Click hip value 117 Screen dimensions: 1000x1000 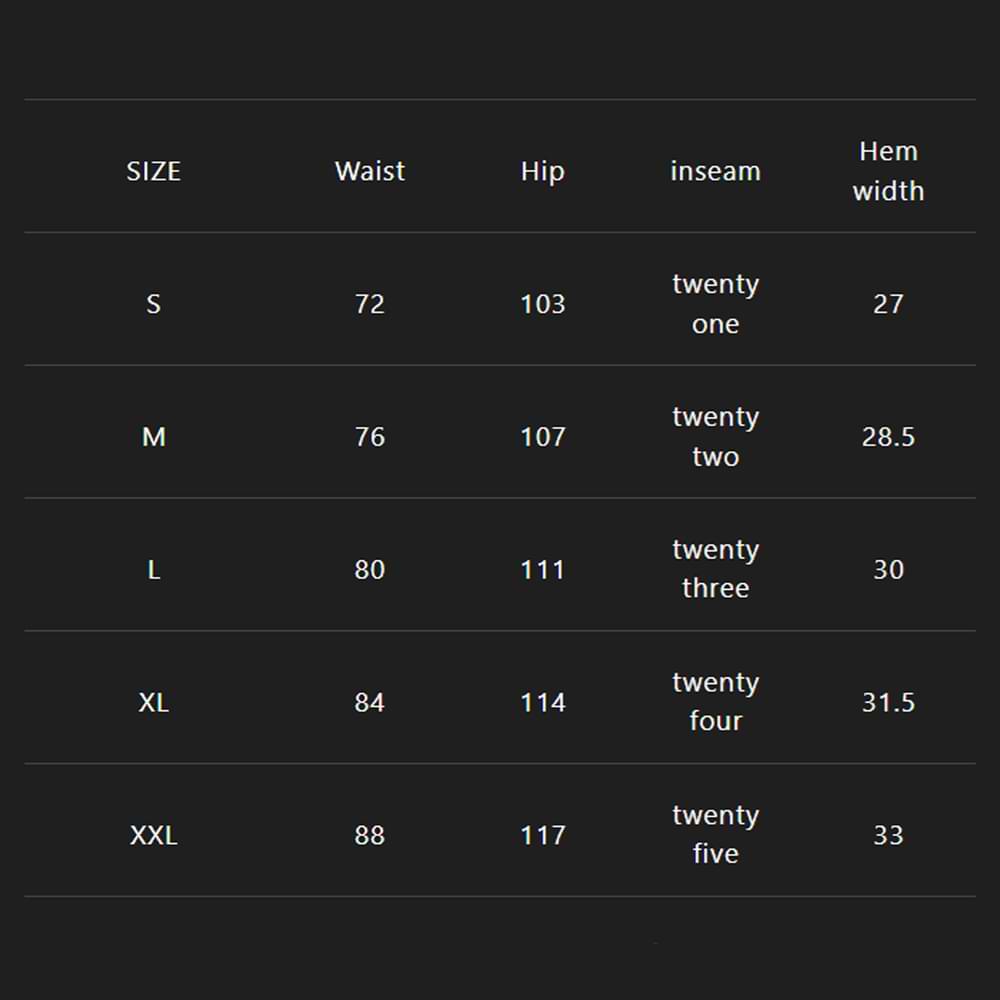[542, 835]
